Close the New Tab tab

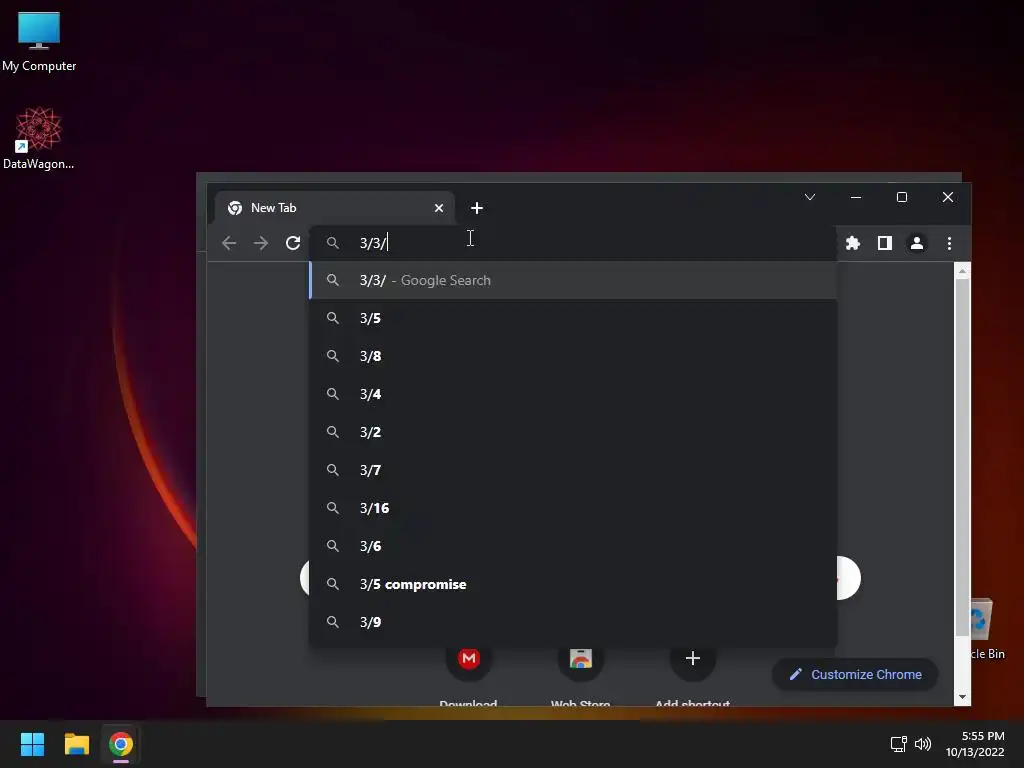pyautogui.click(x=439, y=208)
